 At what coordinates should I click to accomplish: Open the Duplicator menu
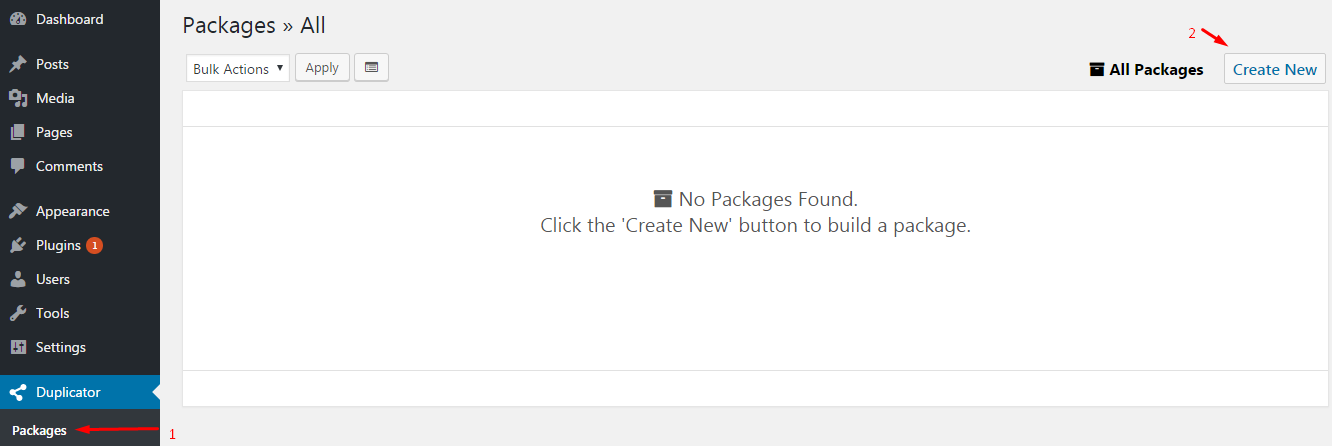click(68, 393)
